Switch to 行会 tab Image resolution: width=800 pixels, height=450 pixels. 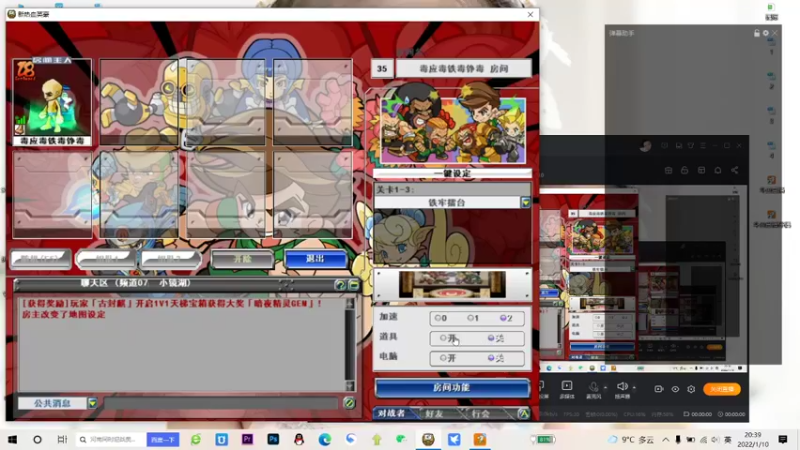(x=481, y=413)
